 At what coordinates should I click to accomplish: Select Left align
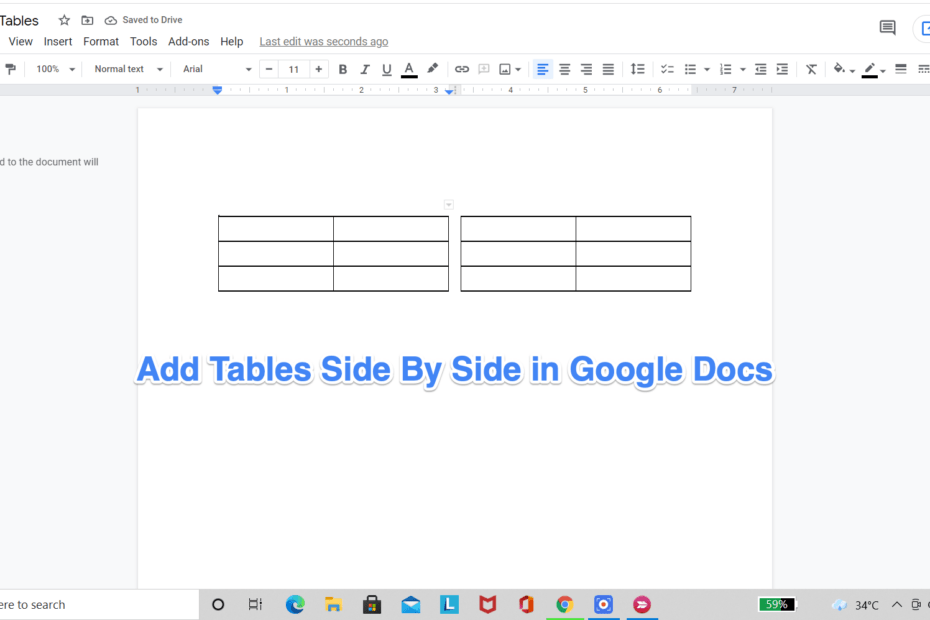542,69
